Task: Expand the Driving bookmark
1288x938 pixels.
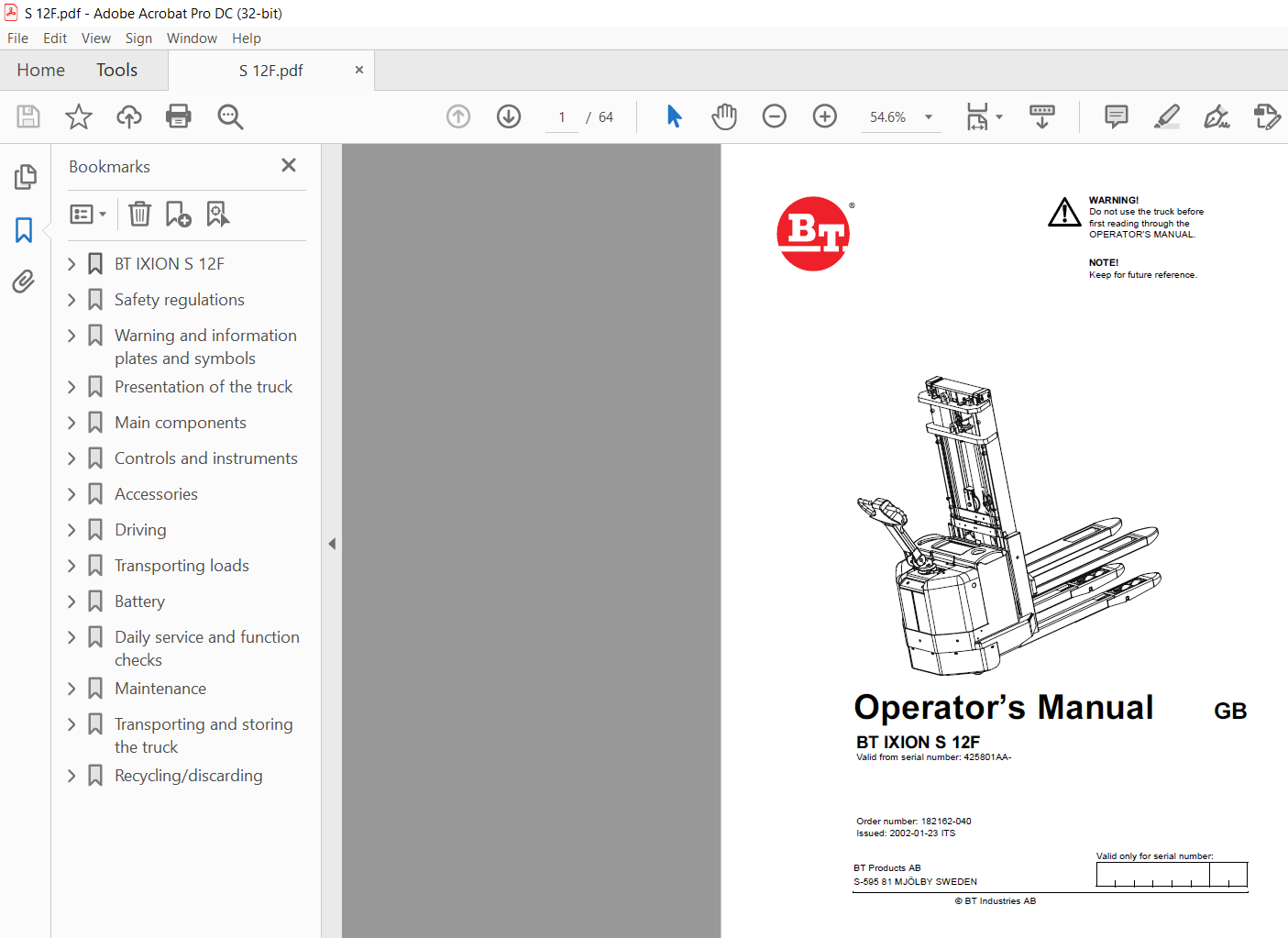Action: click(72, 530)
